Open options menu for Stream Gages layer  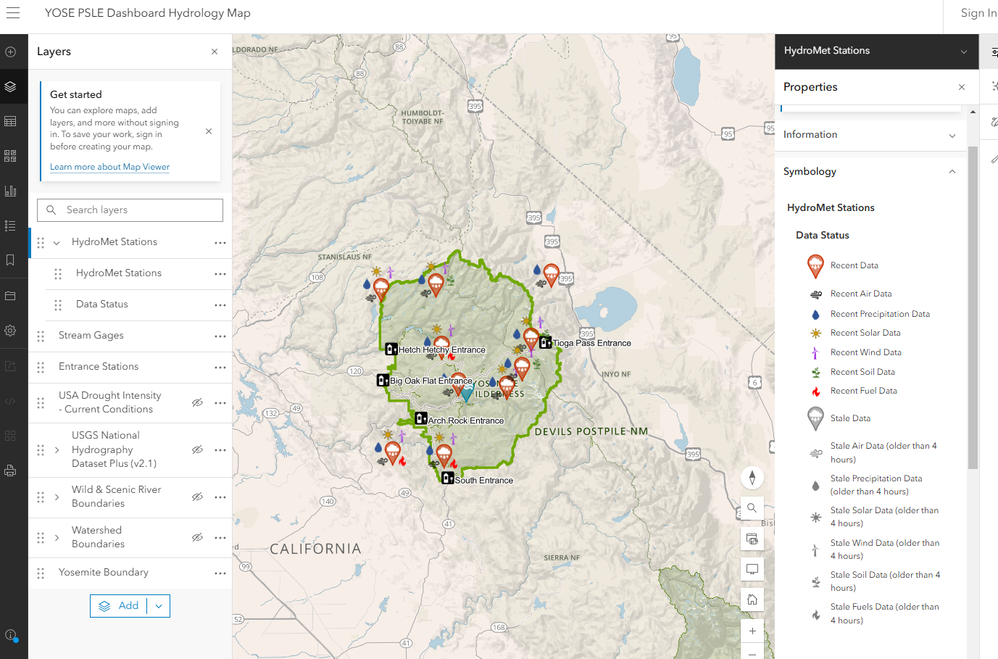coord(220,336)
